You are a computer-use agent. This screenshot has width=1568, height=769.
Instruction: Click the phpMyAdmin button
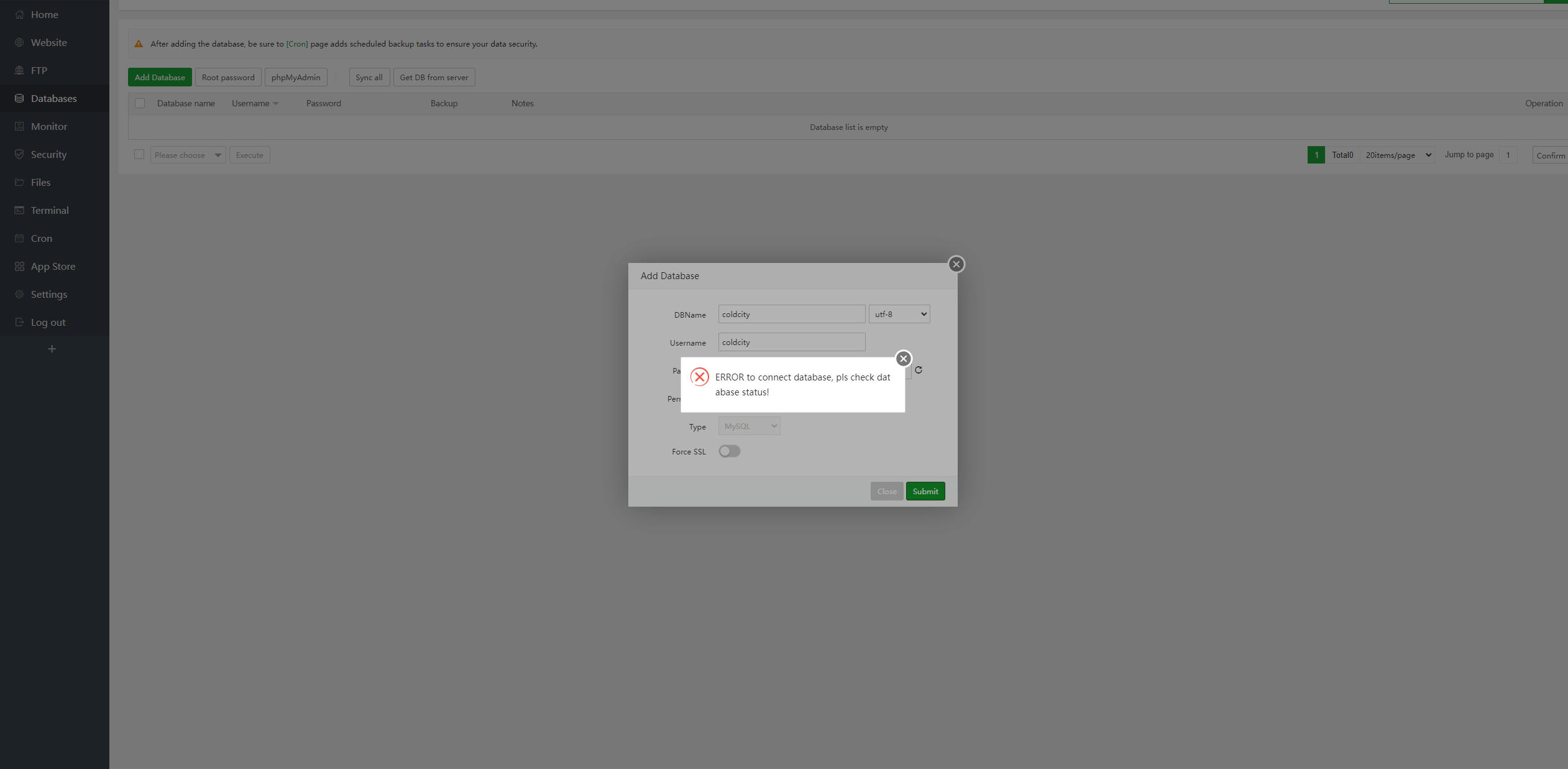click(296, 77)
